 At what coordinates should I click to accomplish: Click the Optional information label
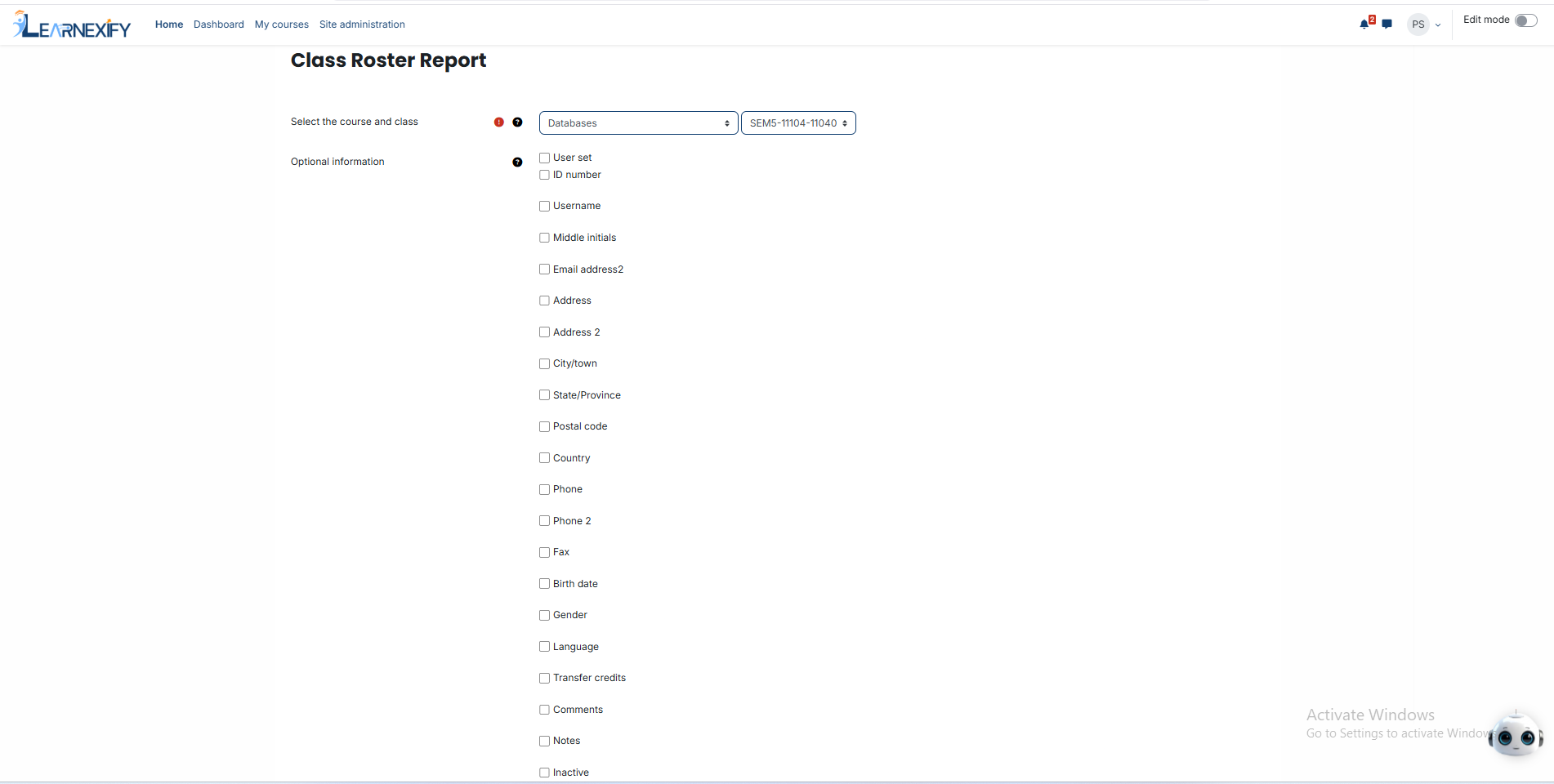337,162
